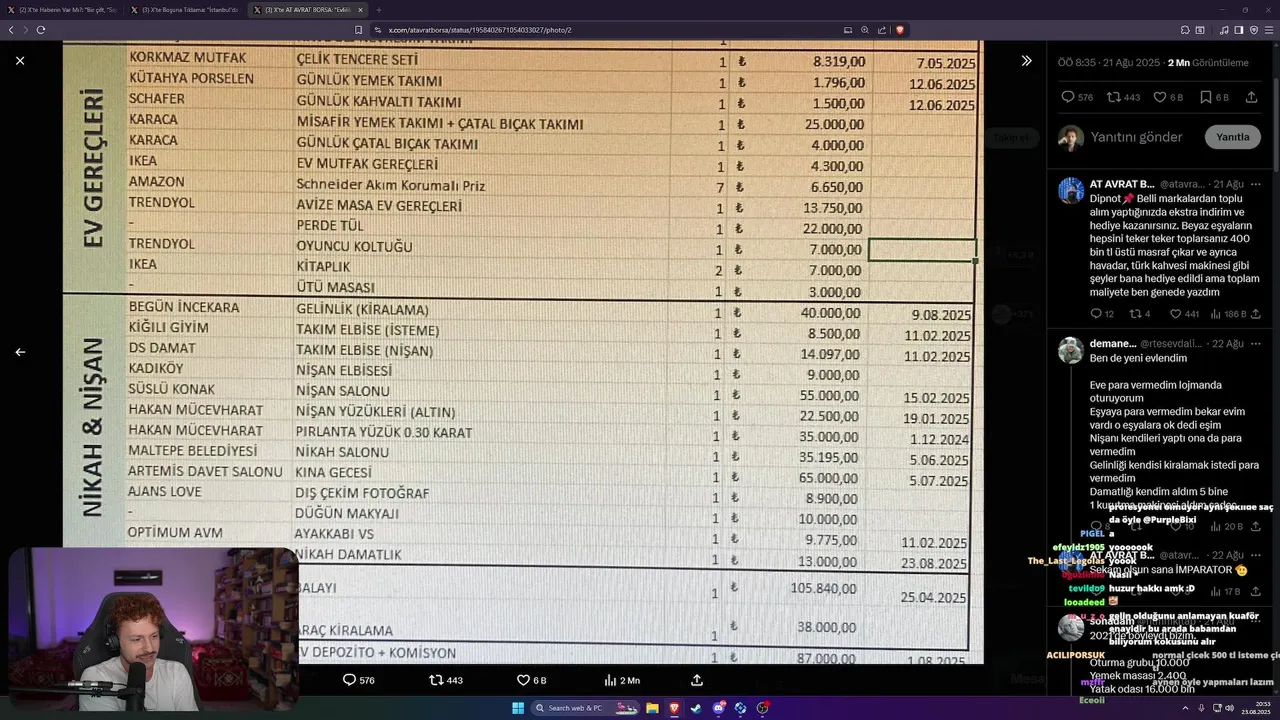1280x720 pixels.
Task: Bookmark this page in the toolbar
Action: click(358, 30)
